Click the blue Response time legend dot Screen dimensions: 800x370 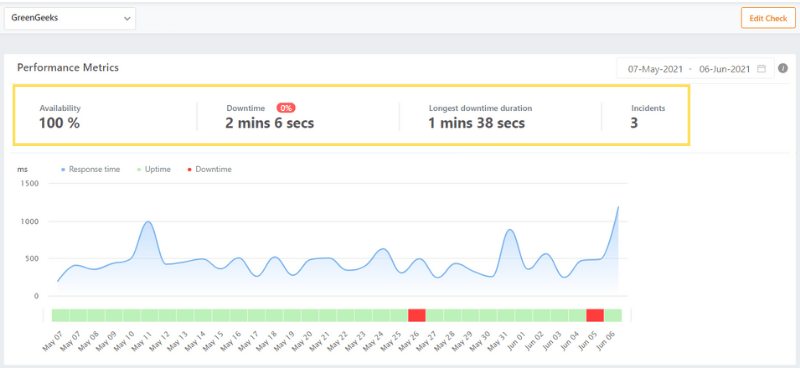point(63,169)
